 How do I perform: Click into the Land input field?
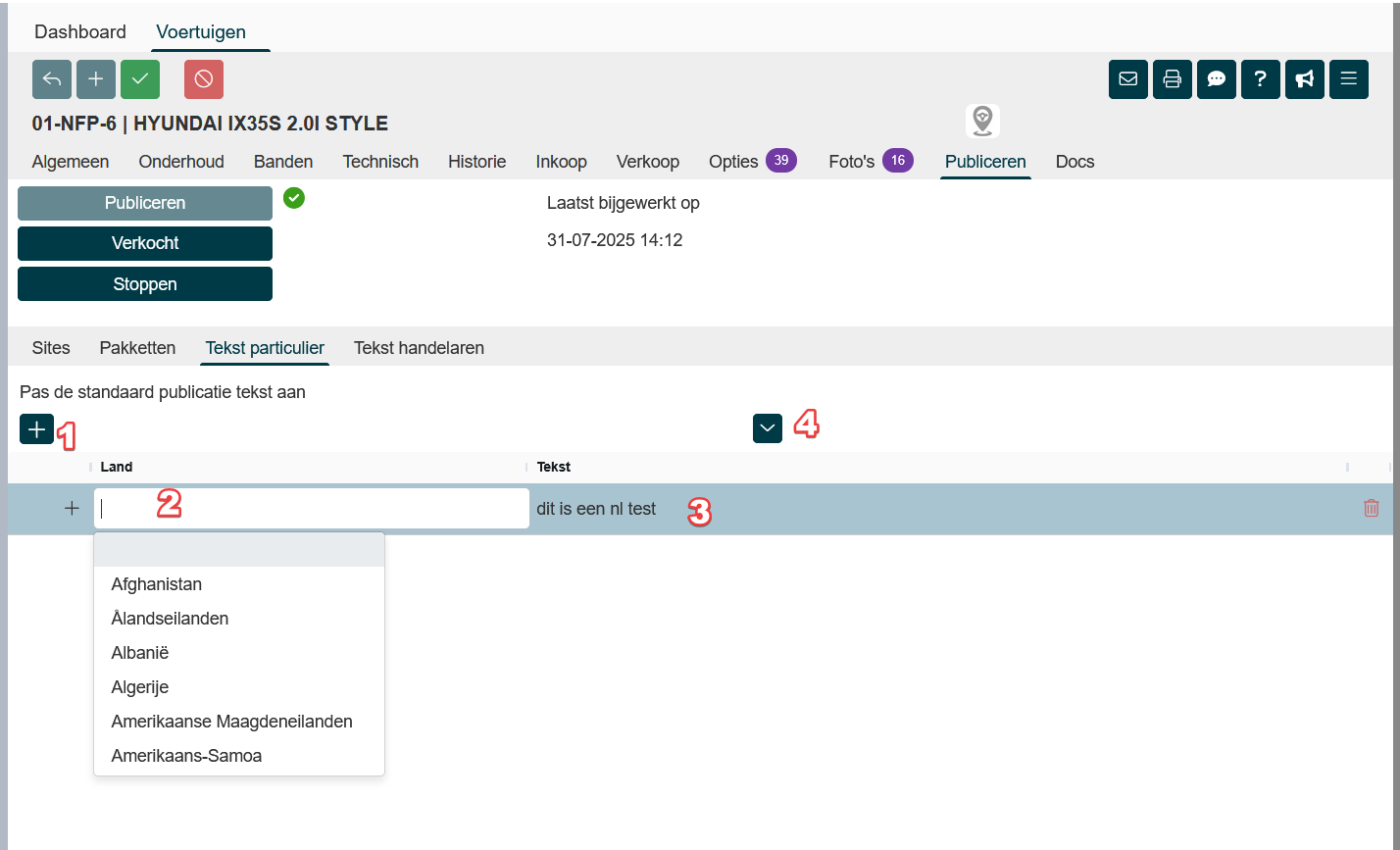pyautogui.click(x=312, y=509)
